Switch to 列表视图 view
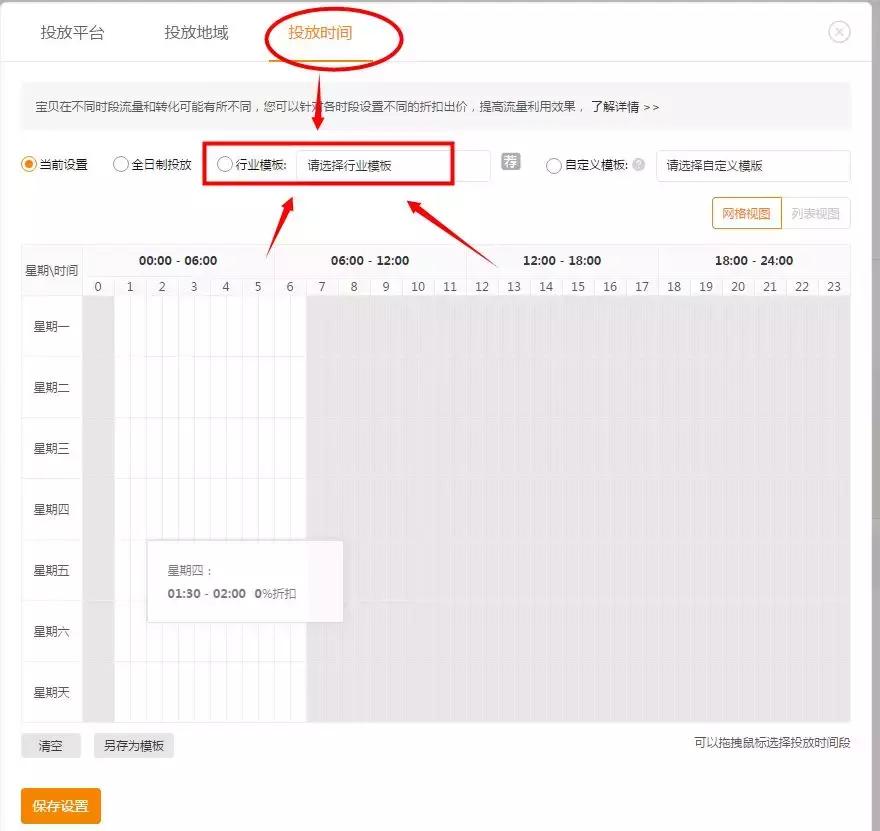 coord(817,213)
